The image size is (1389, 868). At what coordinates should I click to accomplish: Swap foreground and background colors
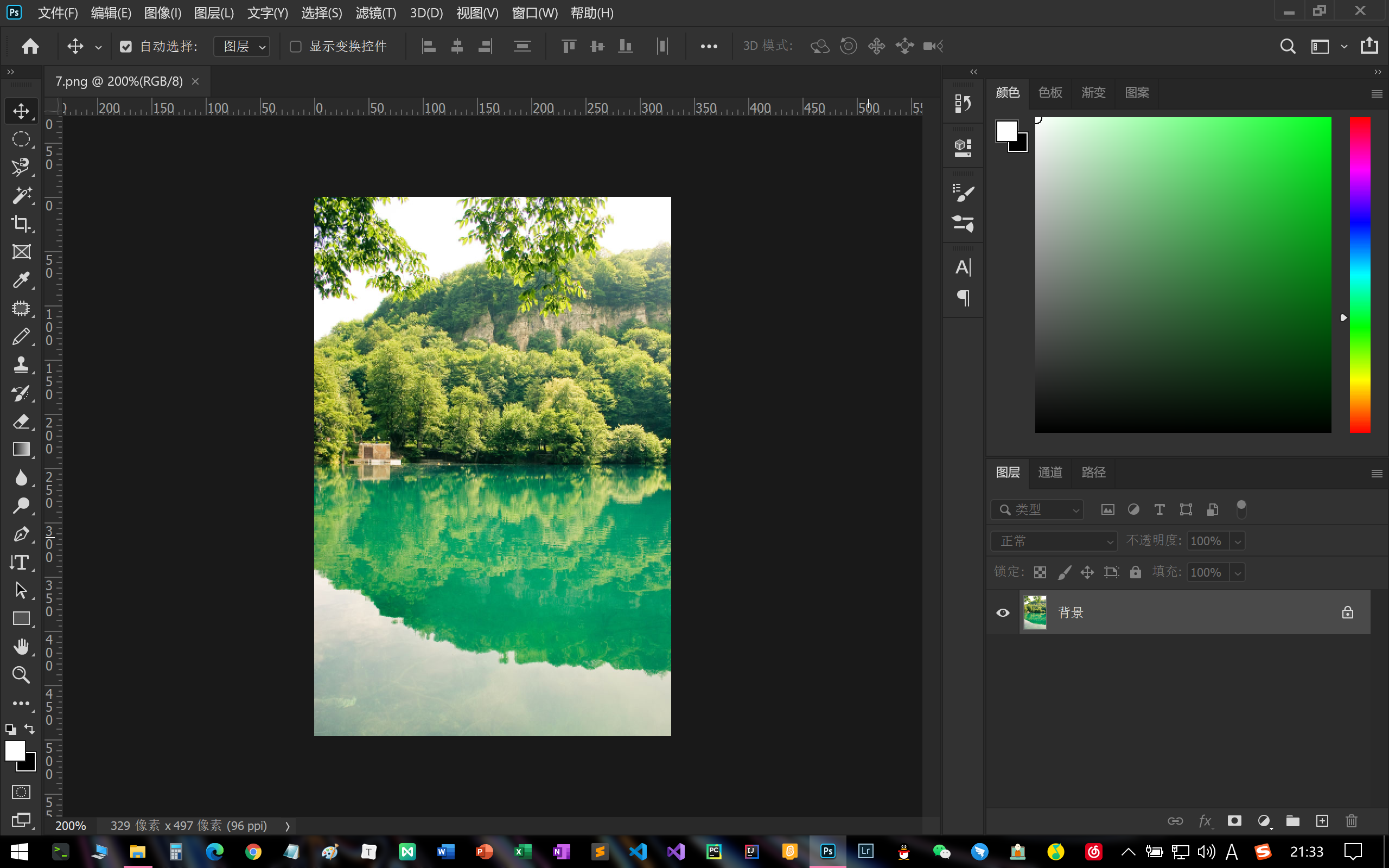coord(29,729)
